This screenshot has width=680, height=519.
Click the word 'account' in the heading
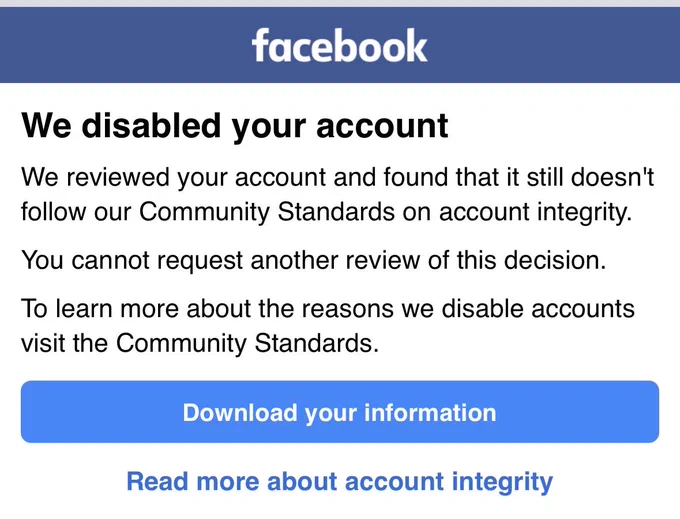coord(382,127)
